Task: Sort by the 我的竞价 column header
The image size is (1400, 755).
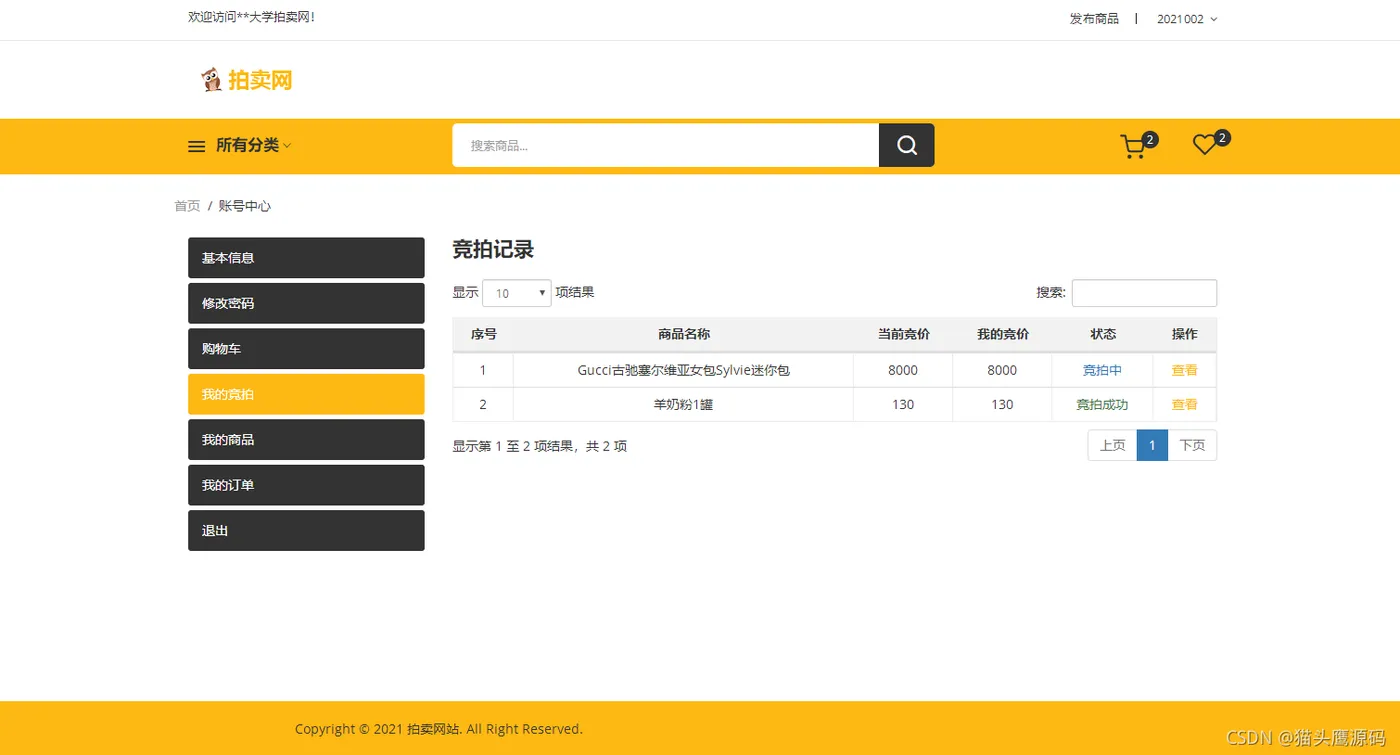Action: point(1003,334)
